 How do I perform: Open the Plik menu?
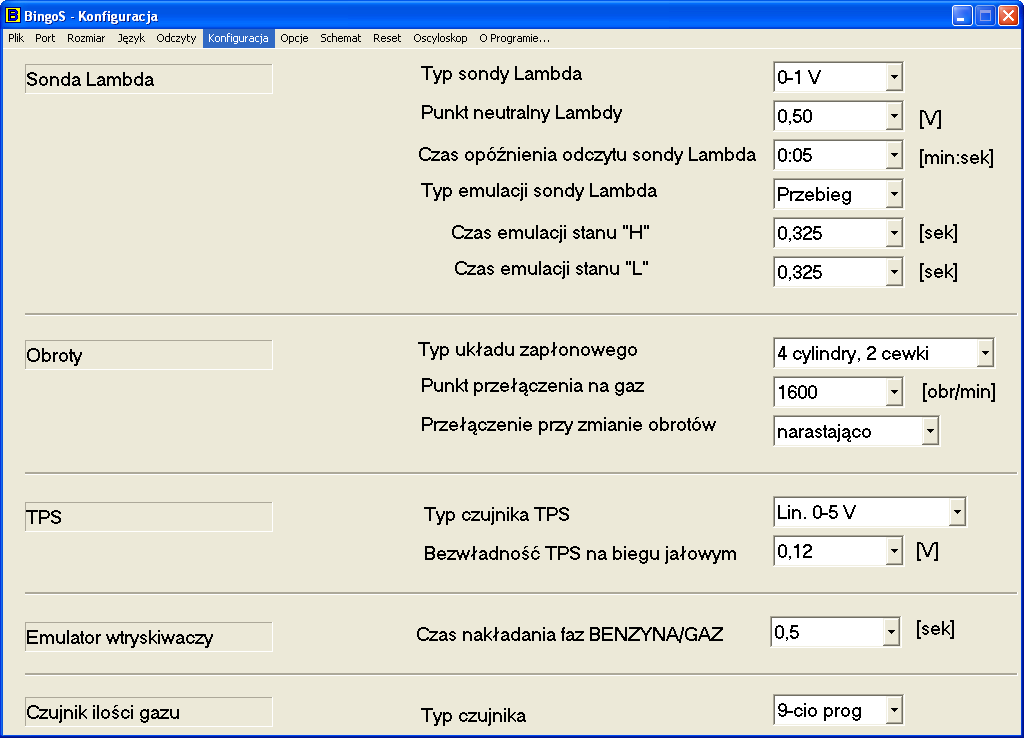coord(16,38)
